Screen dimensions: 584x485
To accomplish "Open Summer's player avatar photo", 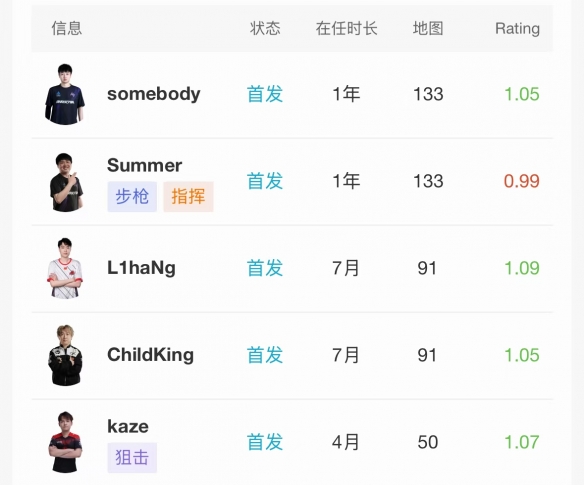I will (x=66, y=182).
